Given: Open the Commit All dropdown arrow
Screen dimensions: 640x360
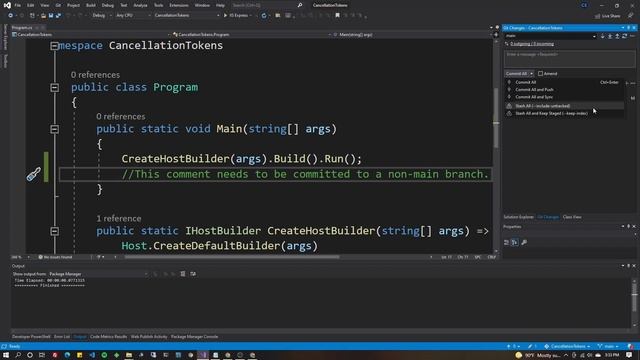Looking at the screenshot, I should point(531,73).
